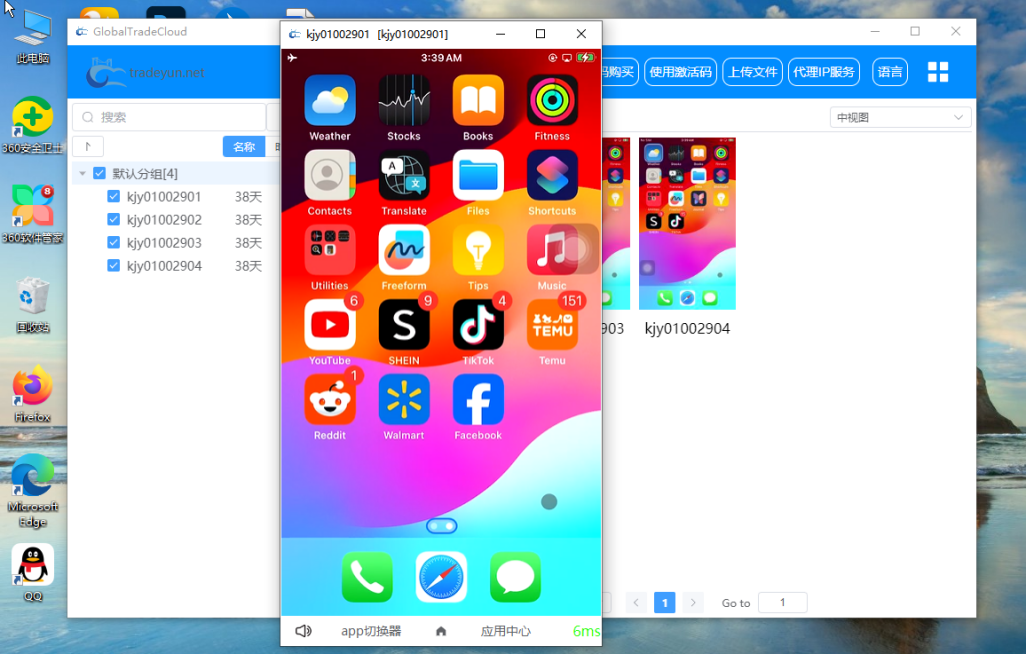Viewport: 1026px width, 654px height.
Task: Click the 上传文件 button
Action: (x=752, y=72)
